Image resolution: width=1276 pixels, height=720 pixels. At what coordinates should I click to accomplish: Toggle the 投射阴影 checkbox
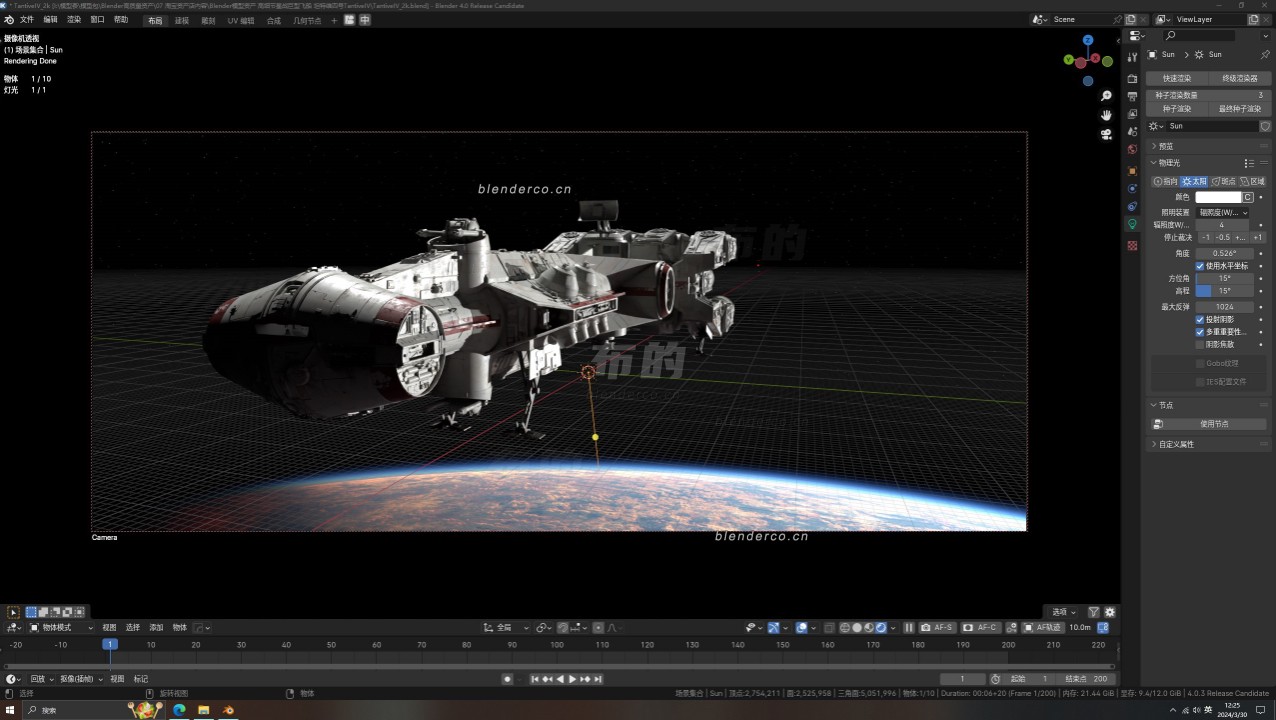click(x=1200, y=319)
